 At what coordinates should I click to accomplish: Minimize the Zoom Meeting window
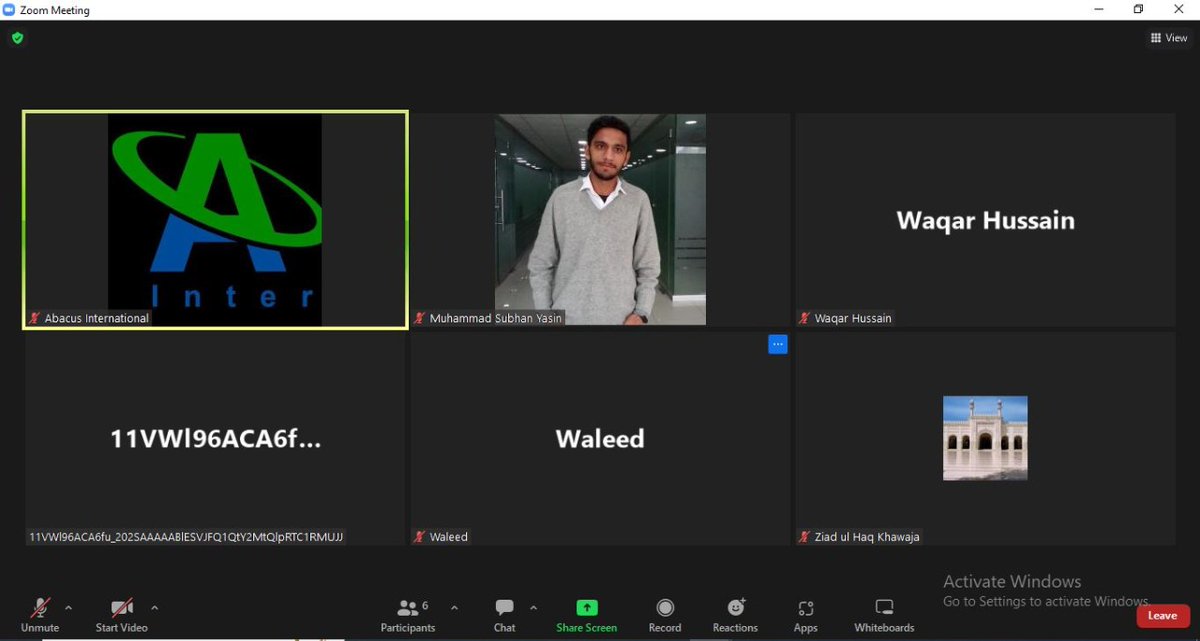[x=1100, y=9]
